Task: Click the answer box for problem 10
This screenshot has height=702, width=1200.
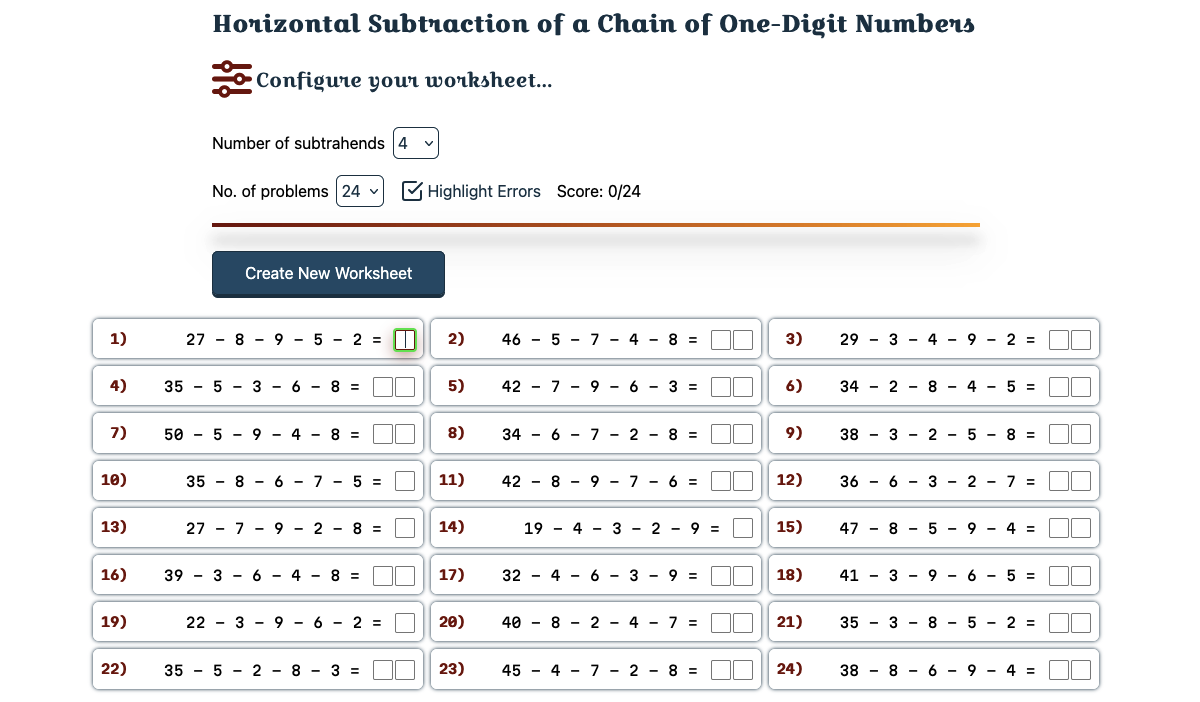Action: click(x=405, y=480)
